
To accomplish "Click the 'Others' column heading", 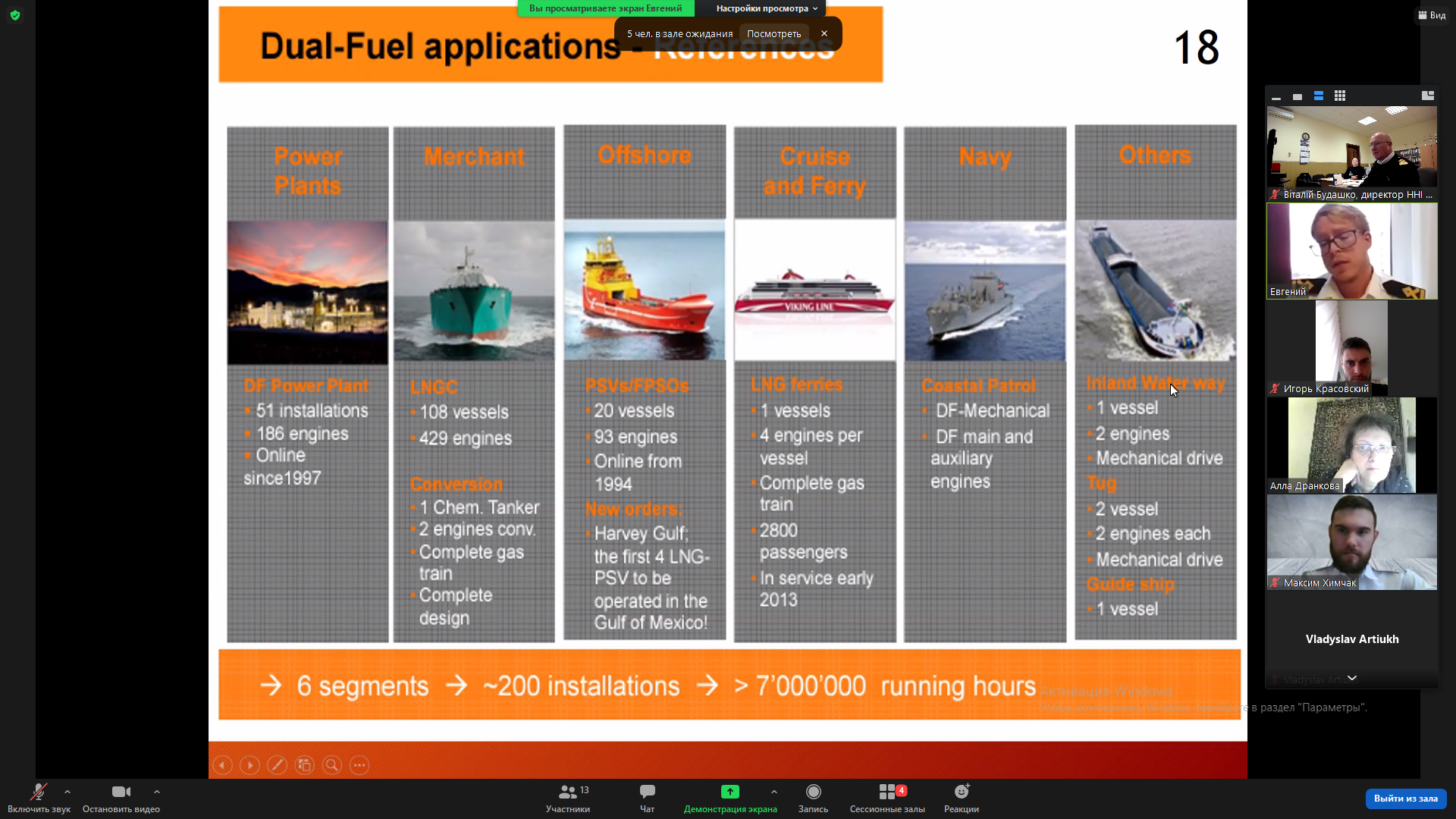I will (x=1155, y=155).
